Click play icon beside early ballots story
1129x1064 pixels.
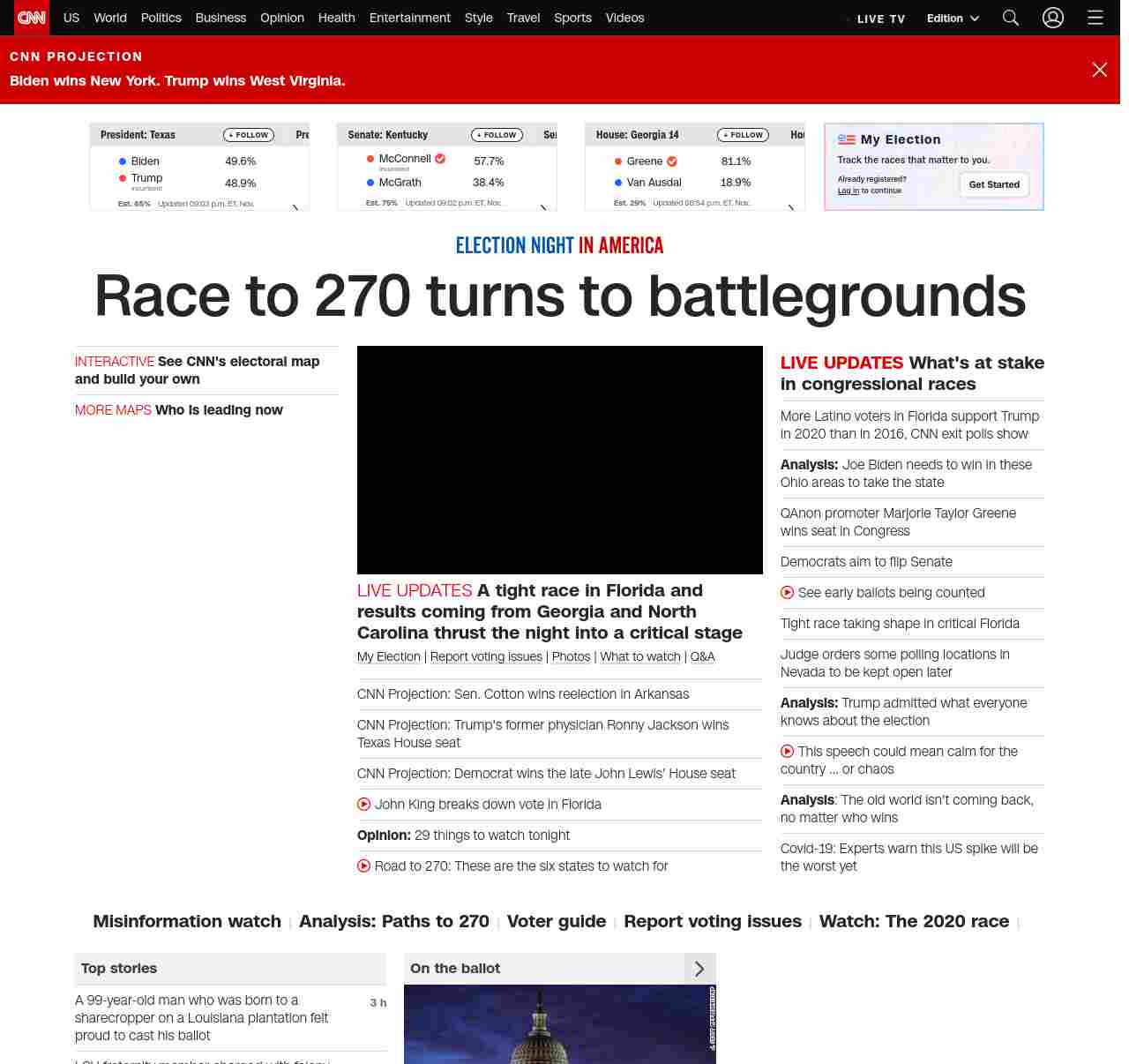click(787, 593)
